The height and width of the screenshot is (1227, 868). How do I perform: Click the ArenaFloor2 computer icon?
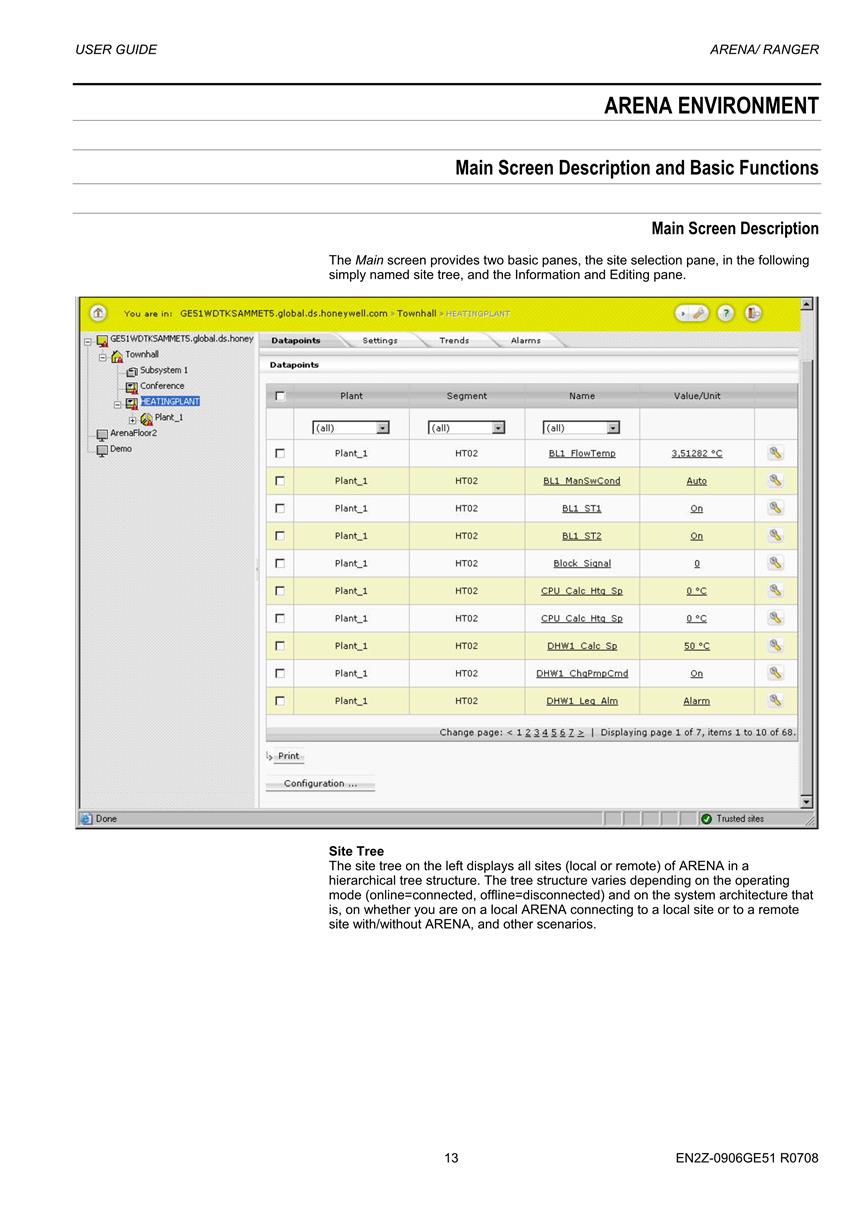(x=102, y=434)
